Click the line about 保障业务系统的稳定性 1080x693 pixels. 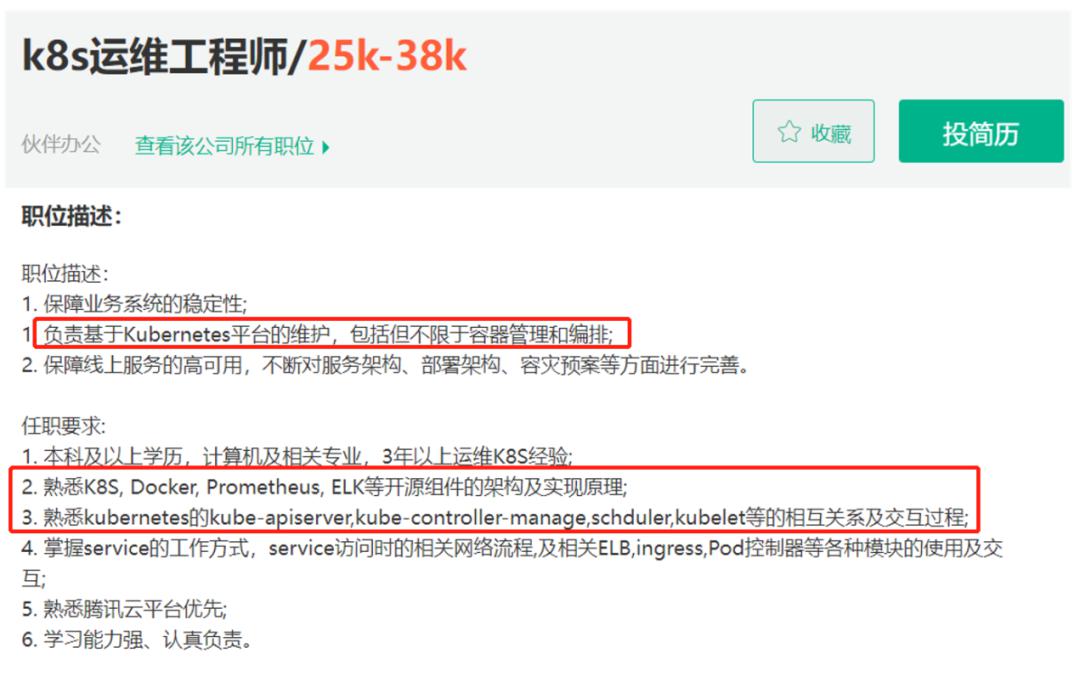(x=134, y=304)
